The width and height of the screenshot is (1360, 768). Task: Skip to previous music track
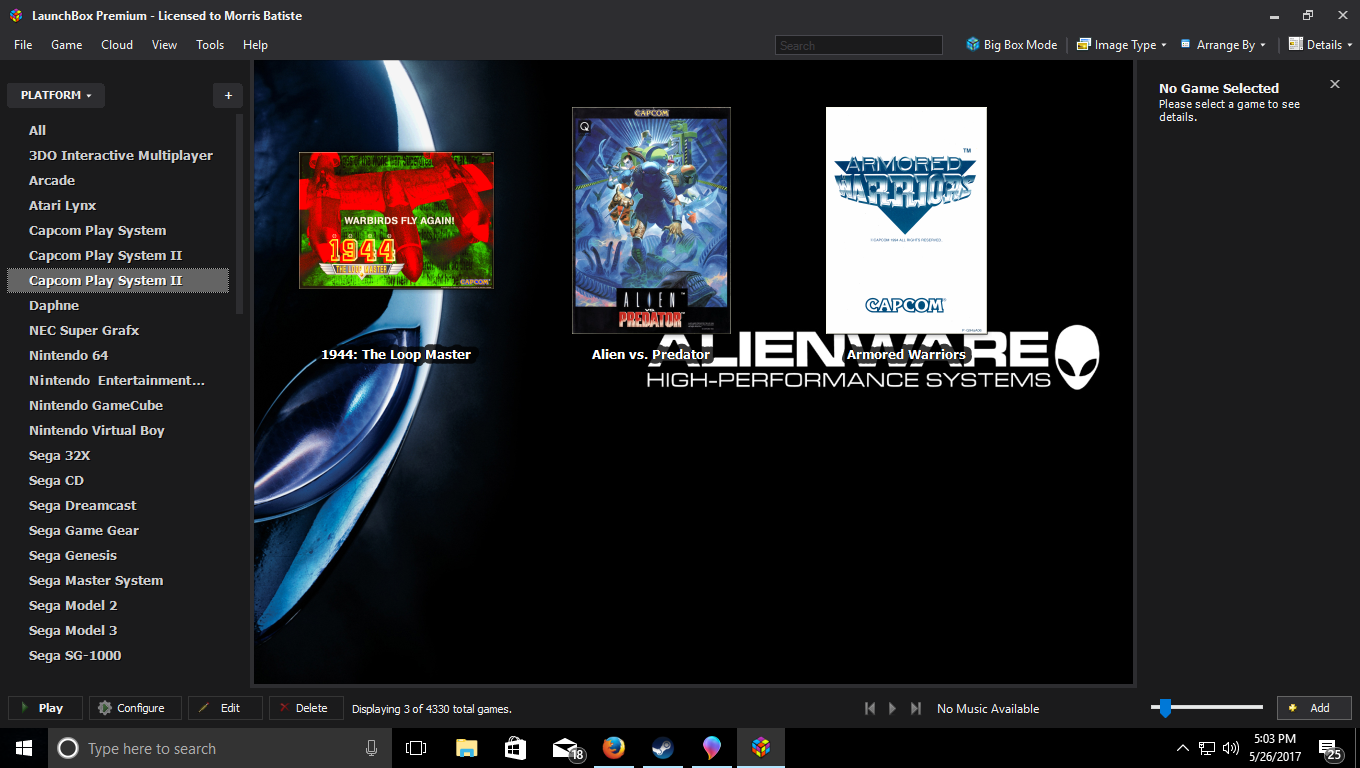[870, 708]
